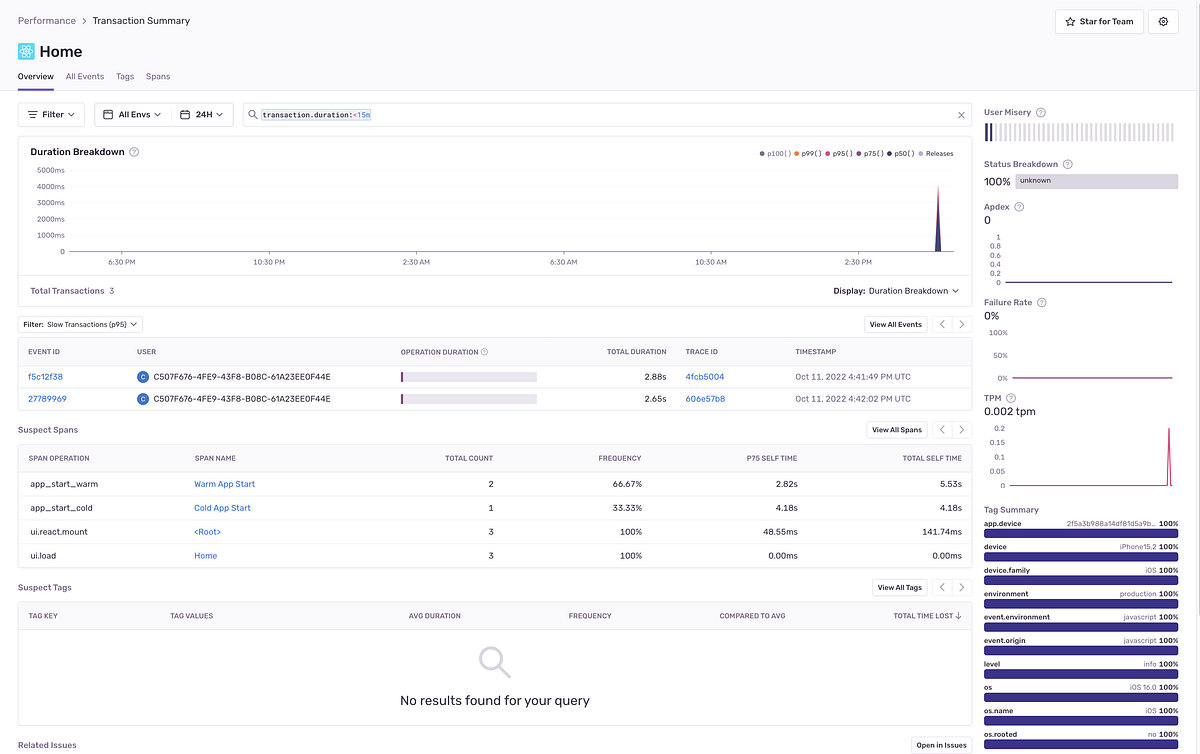This screenshot has width=1200, height=754.
Task: Click the Performance breadcrumb
Action: point(46,20)
